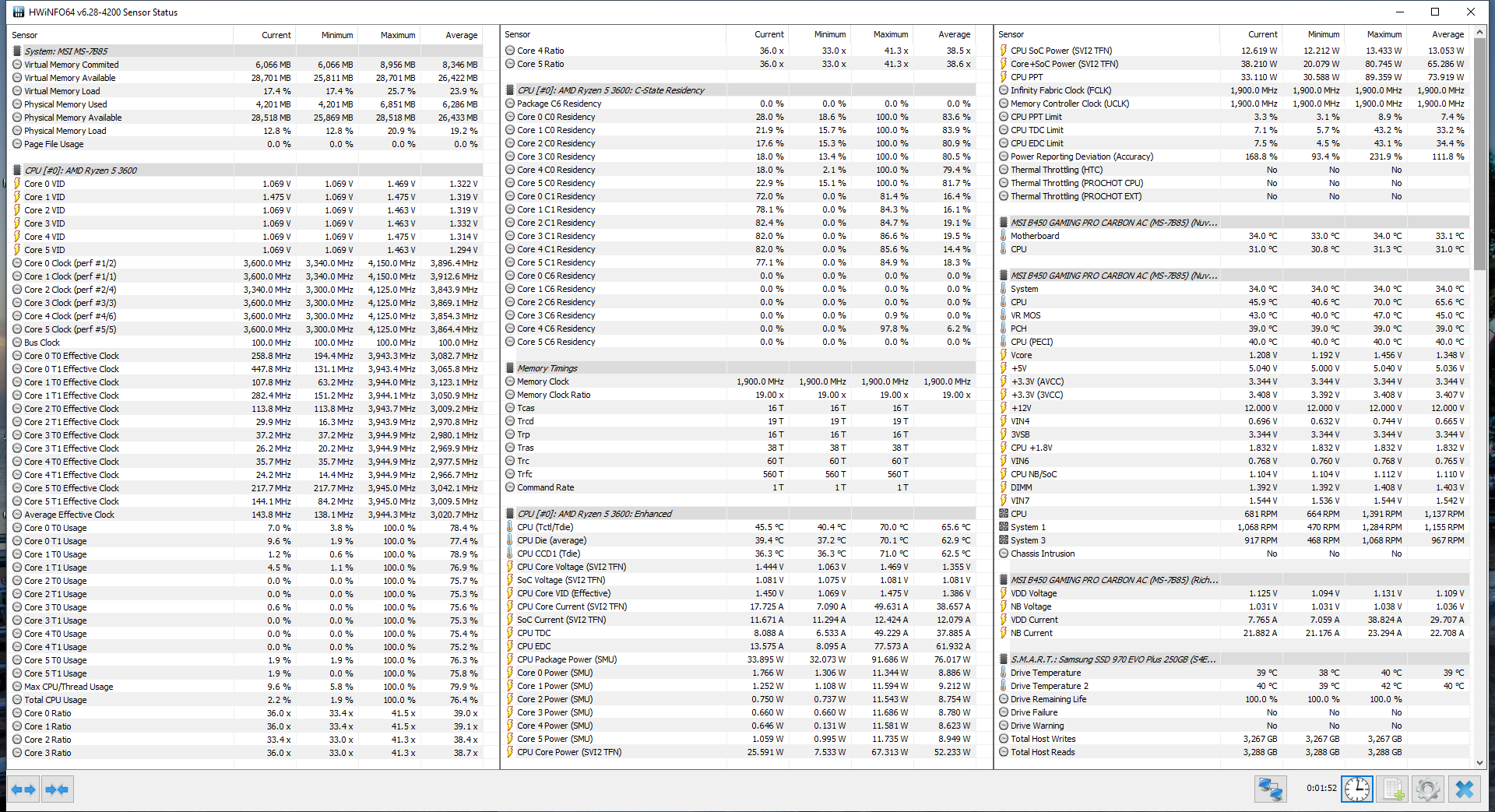1495x812 pixels.
Task: Select the CPU Die (average) row
Action: [738, 540]
